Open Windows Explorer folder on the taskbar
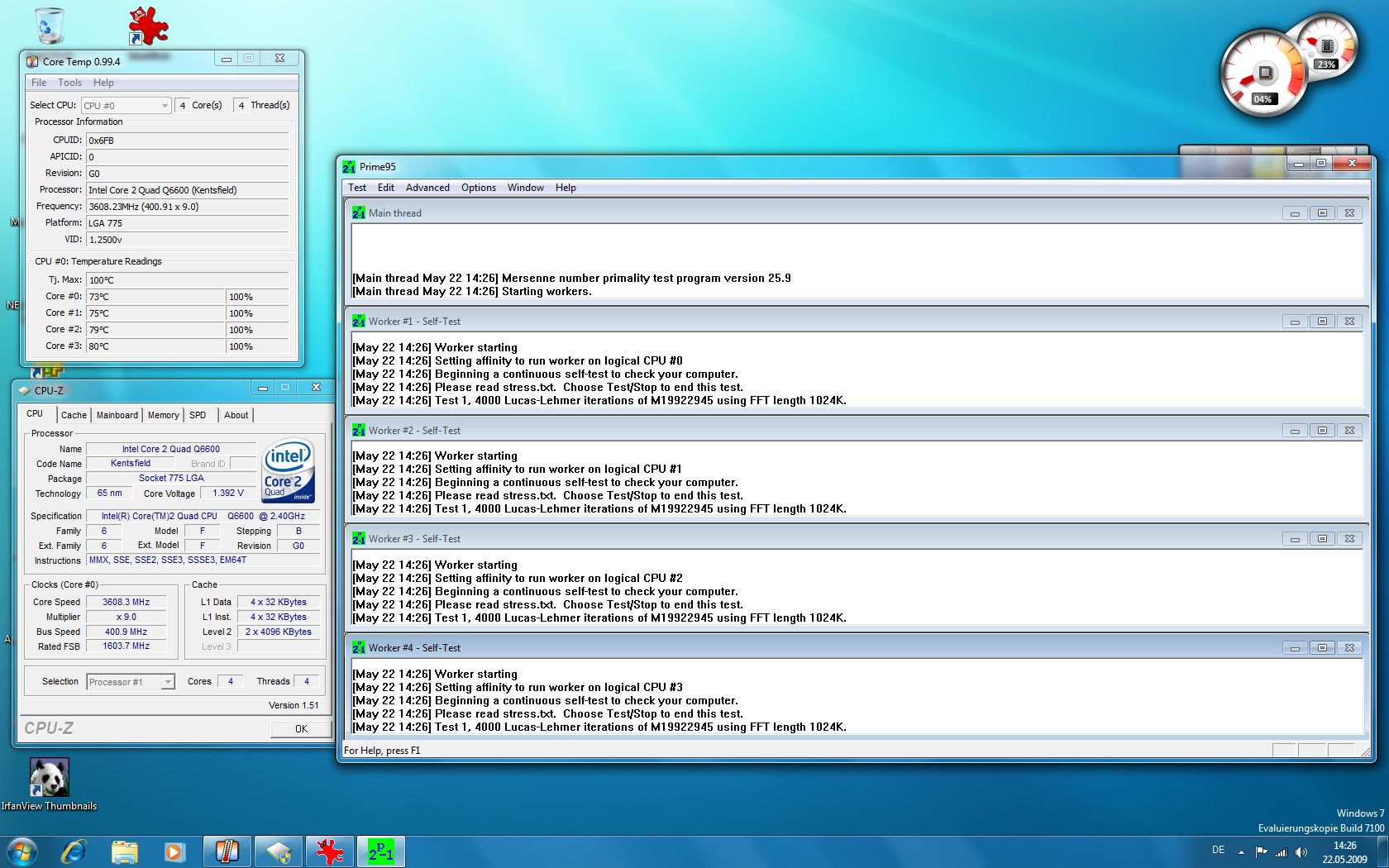1389x868 pixels. 124,851
